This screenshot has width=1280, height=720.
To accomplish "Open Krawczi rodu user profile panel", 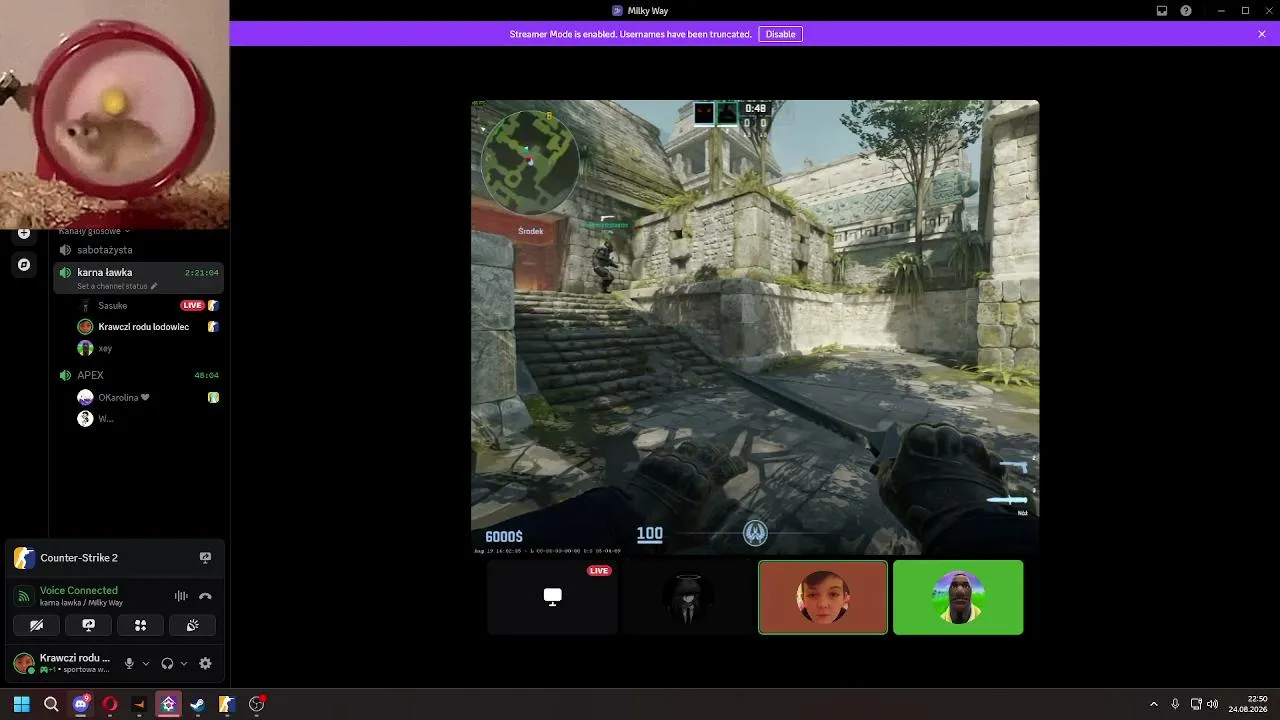I will point(62,663).
